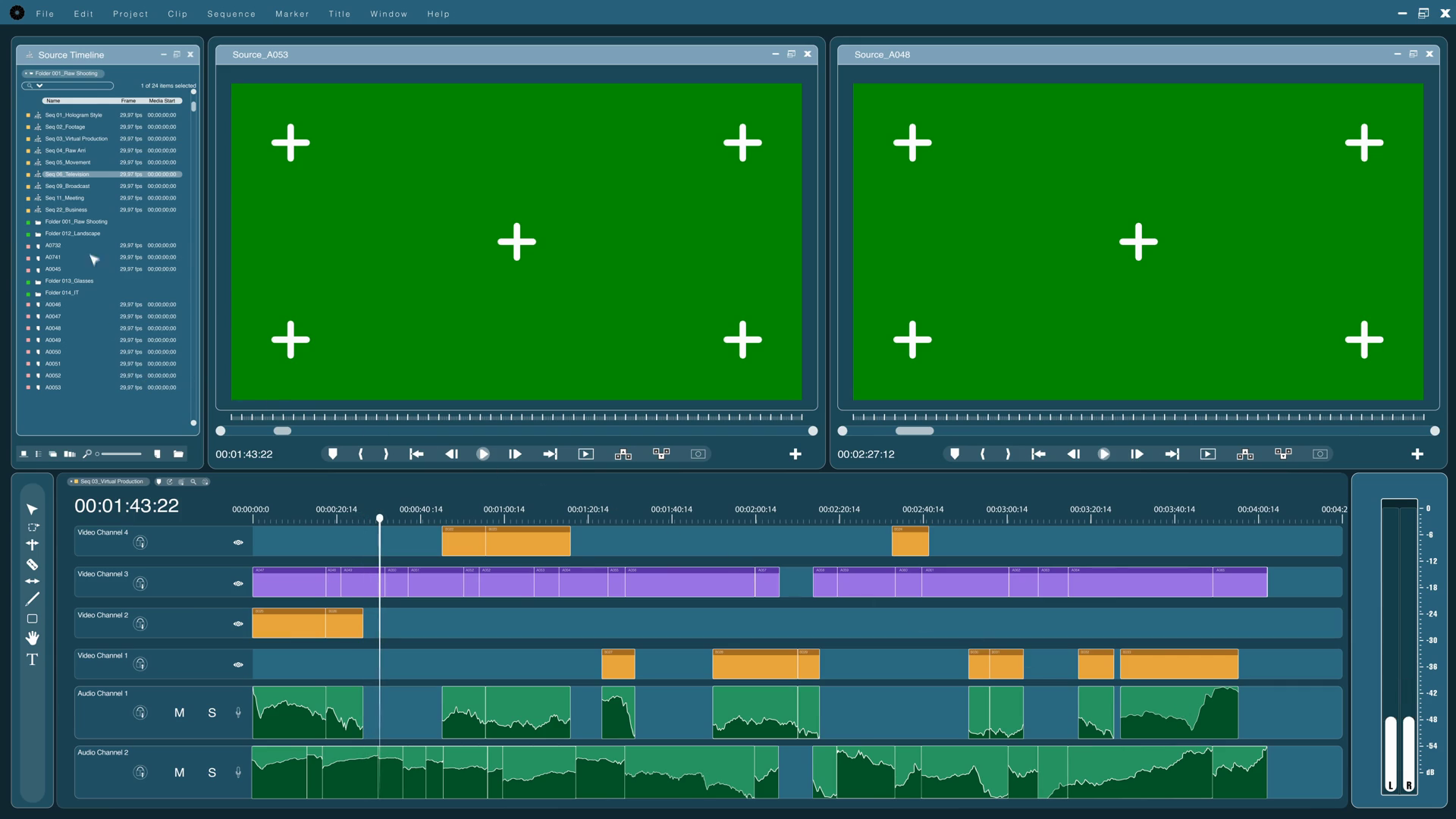Click the new bin folder icon
The image size is (1456, 819).
(178, 453)
